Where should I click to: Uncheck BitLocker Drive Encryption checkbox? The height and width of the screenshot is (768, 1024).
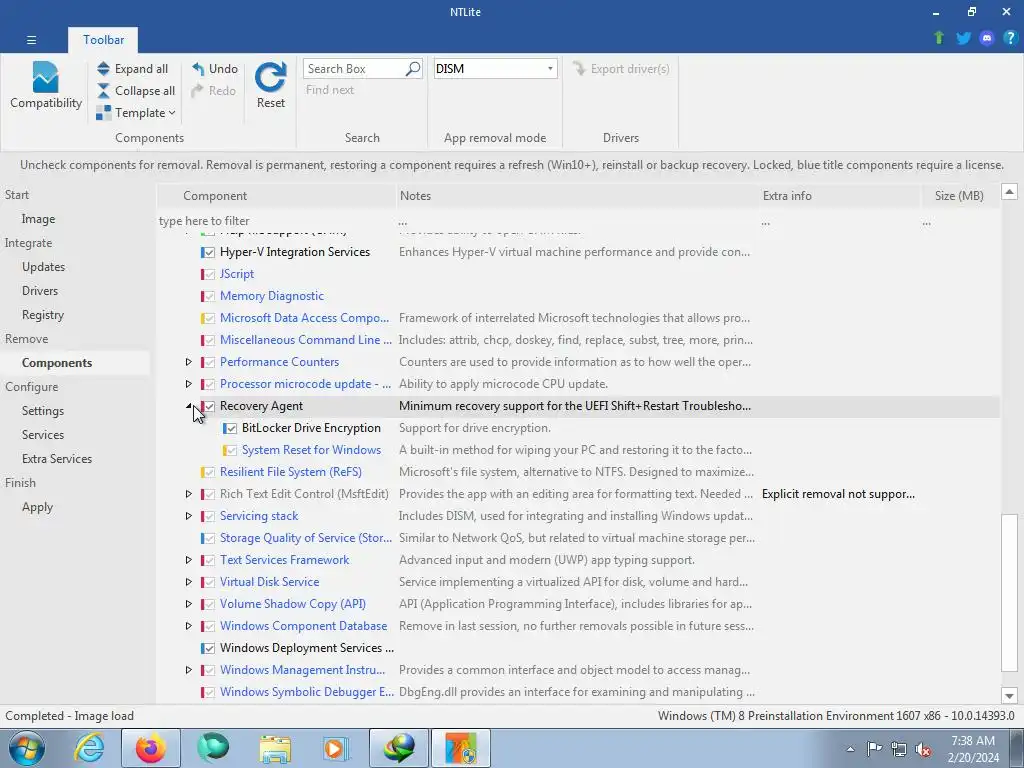[x=231, y=428]
